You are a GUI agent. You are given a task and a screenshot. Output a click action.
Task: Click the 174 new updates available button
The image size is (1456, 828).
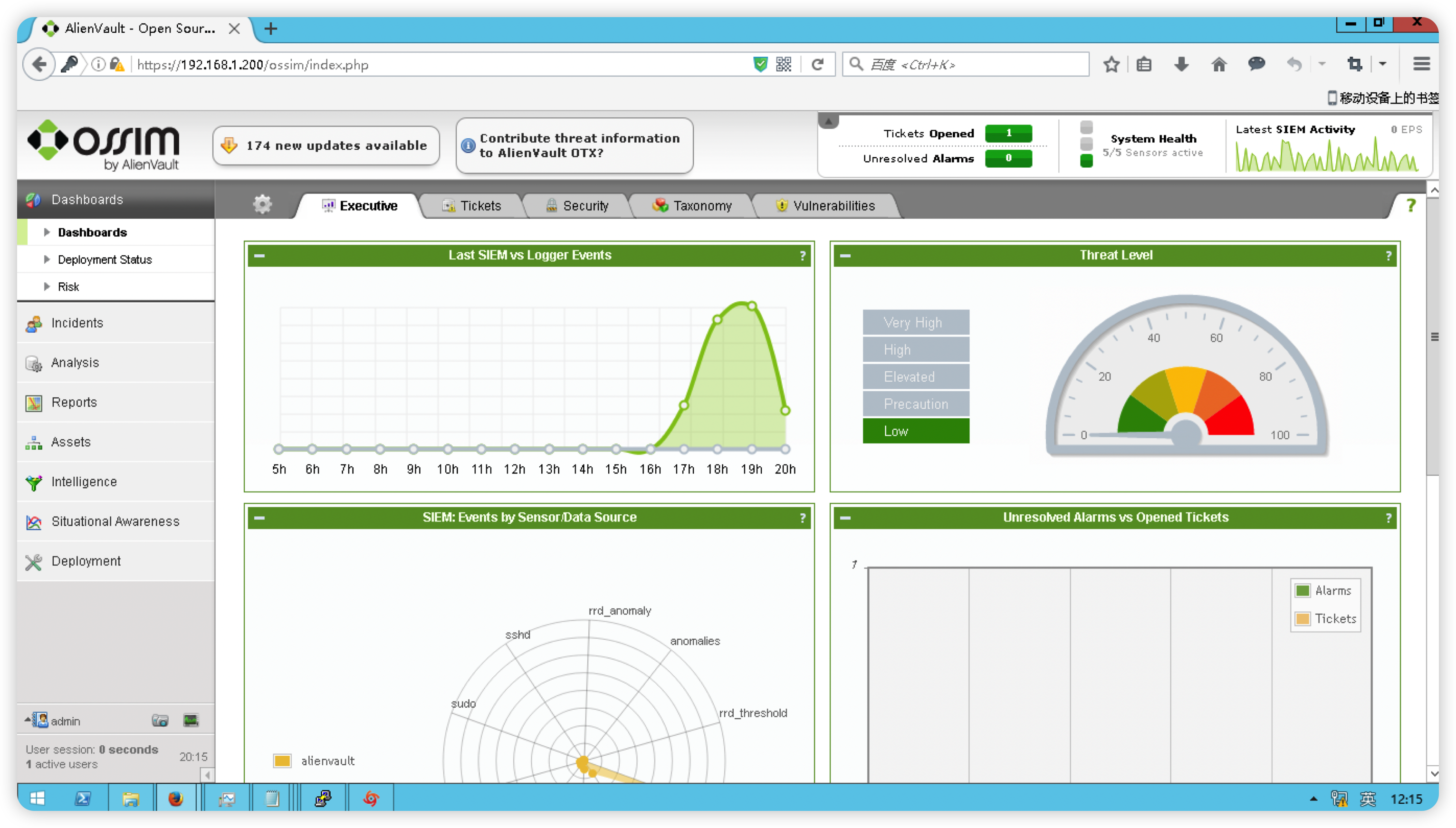326,145
